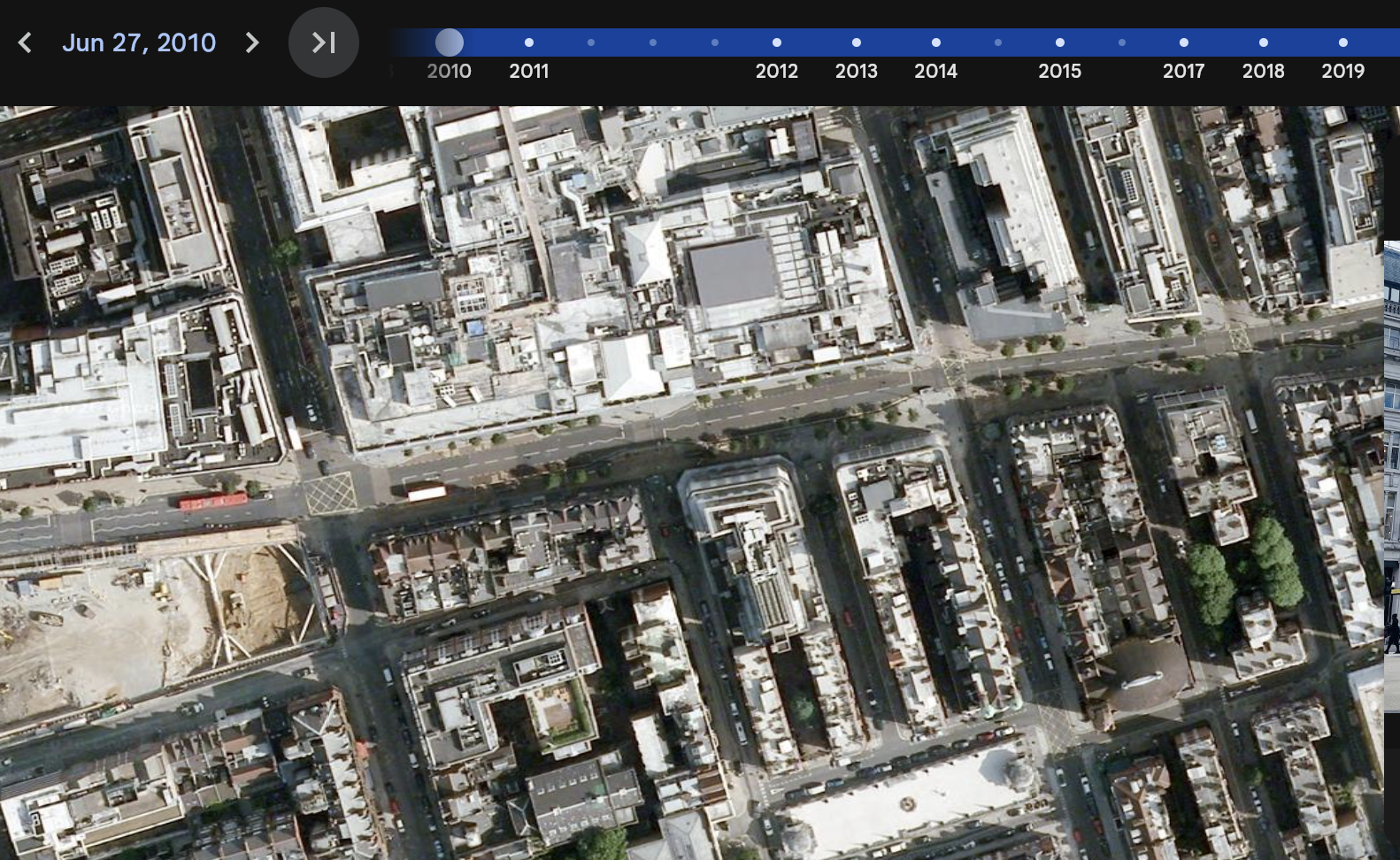Go to the previous imagery date arrow
Screen dimensions: 1400x860
tap(25, 42)
